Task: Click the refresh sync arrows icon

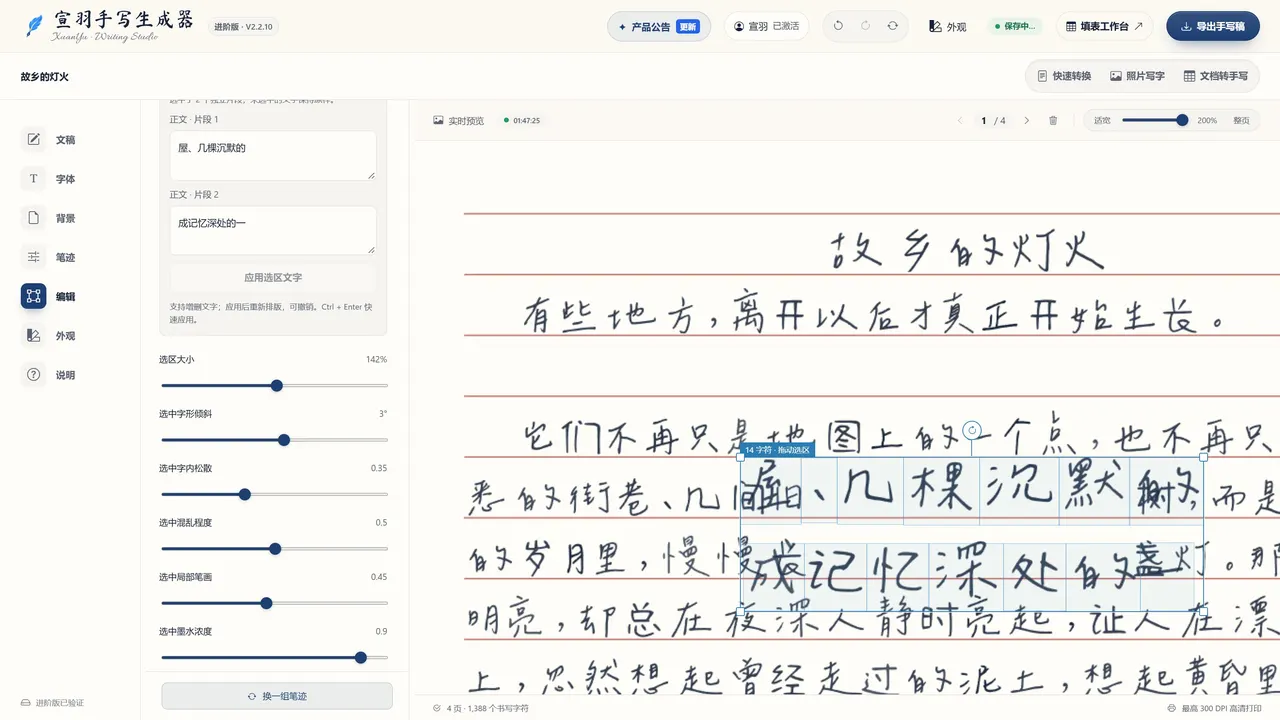Action: 892,26
